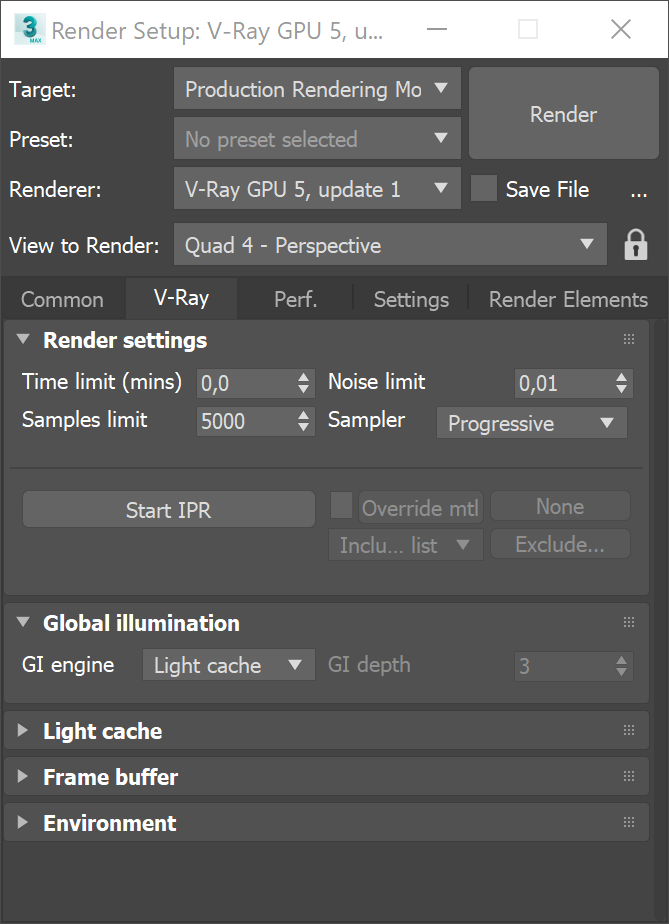Increase Time limit with its up spinner arrow
Image resolution: width=669 pixels, height=924 pixels.
(x=301, y=377)
